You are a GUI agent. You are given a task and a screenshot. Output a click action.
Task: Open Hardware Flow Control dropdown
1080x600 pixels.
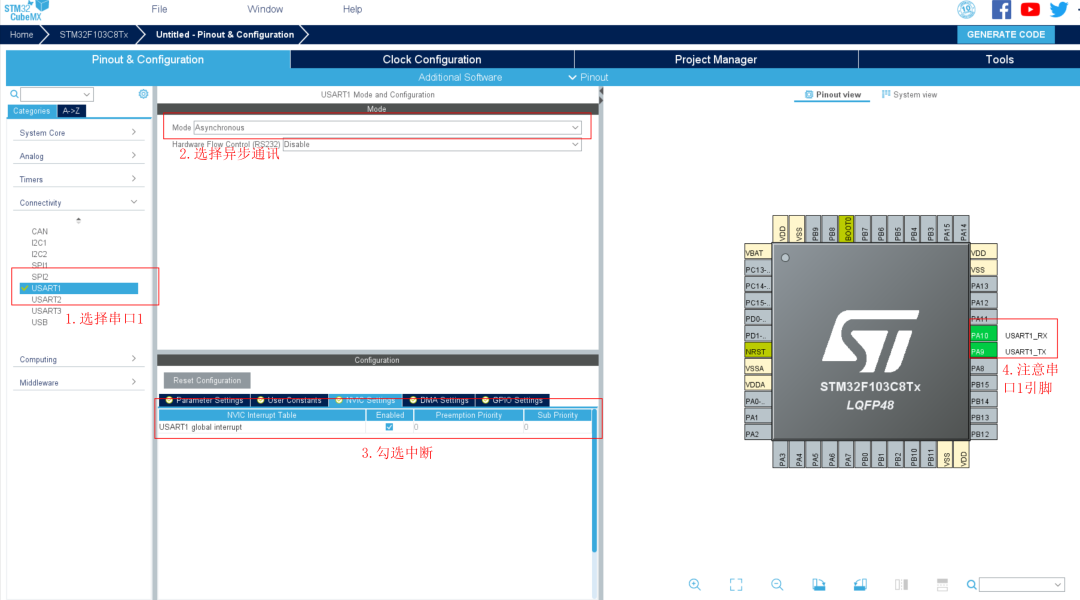pyautogui.click(x=432, y=145)
